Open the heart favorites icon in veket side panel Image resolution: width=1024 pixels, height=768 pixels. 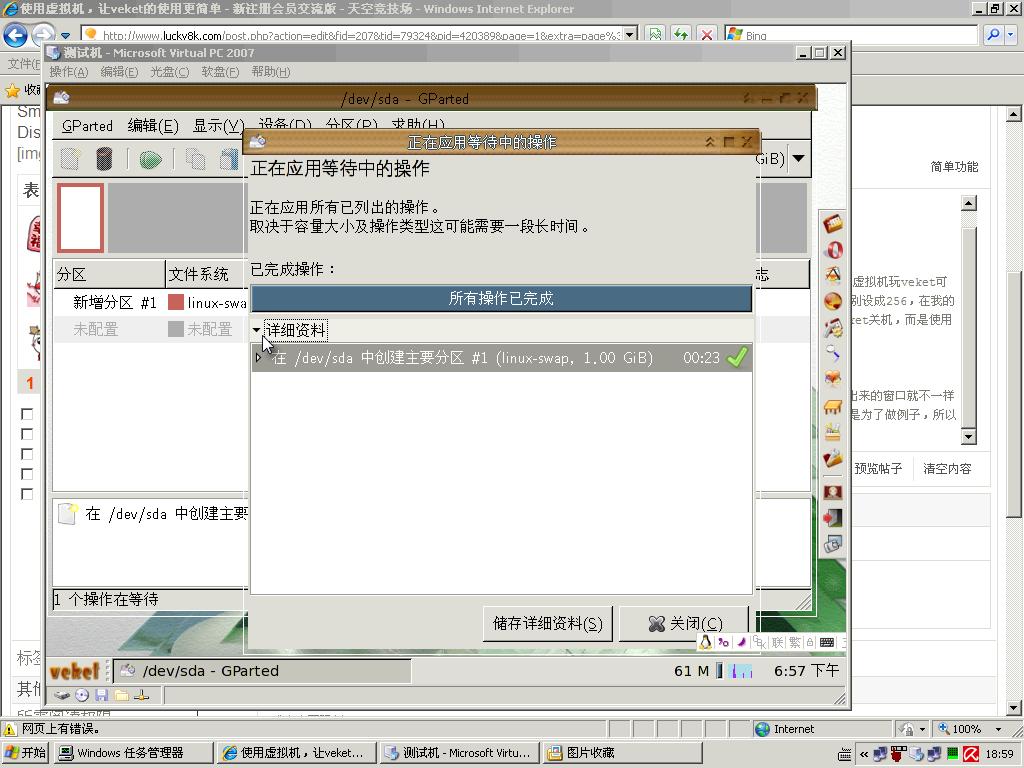[x=833, y=379]
